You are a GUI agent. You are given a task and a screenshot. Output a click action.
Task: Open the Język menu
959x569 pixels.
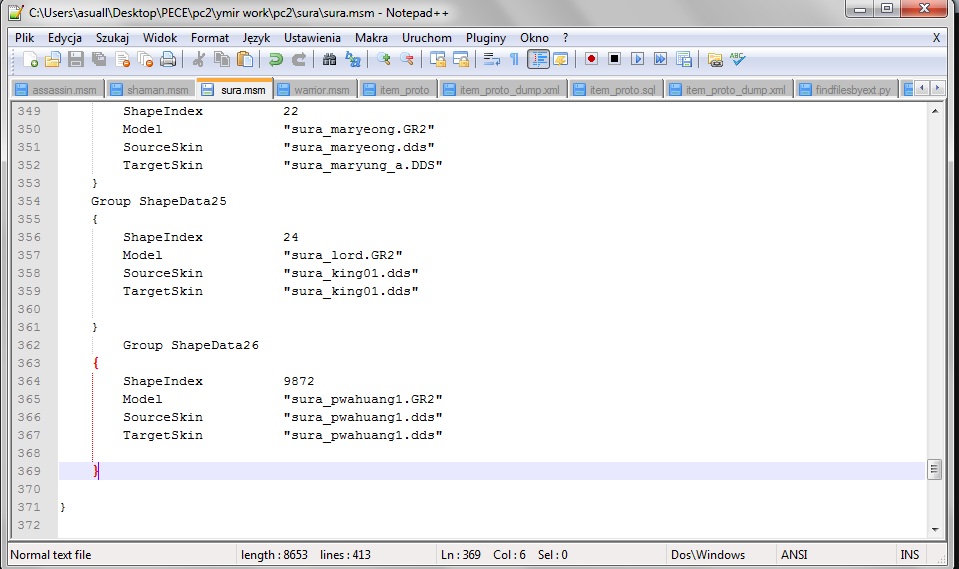tap(256, 38)
